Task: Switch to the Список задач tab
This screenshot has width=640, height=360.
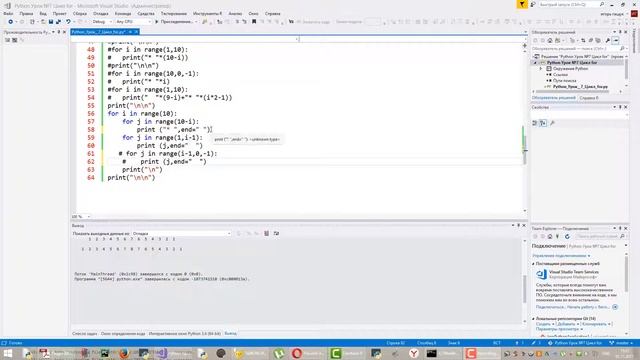Action: (x=84, y=333)
